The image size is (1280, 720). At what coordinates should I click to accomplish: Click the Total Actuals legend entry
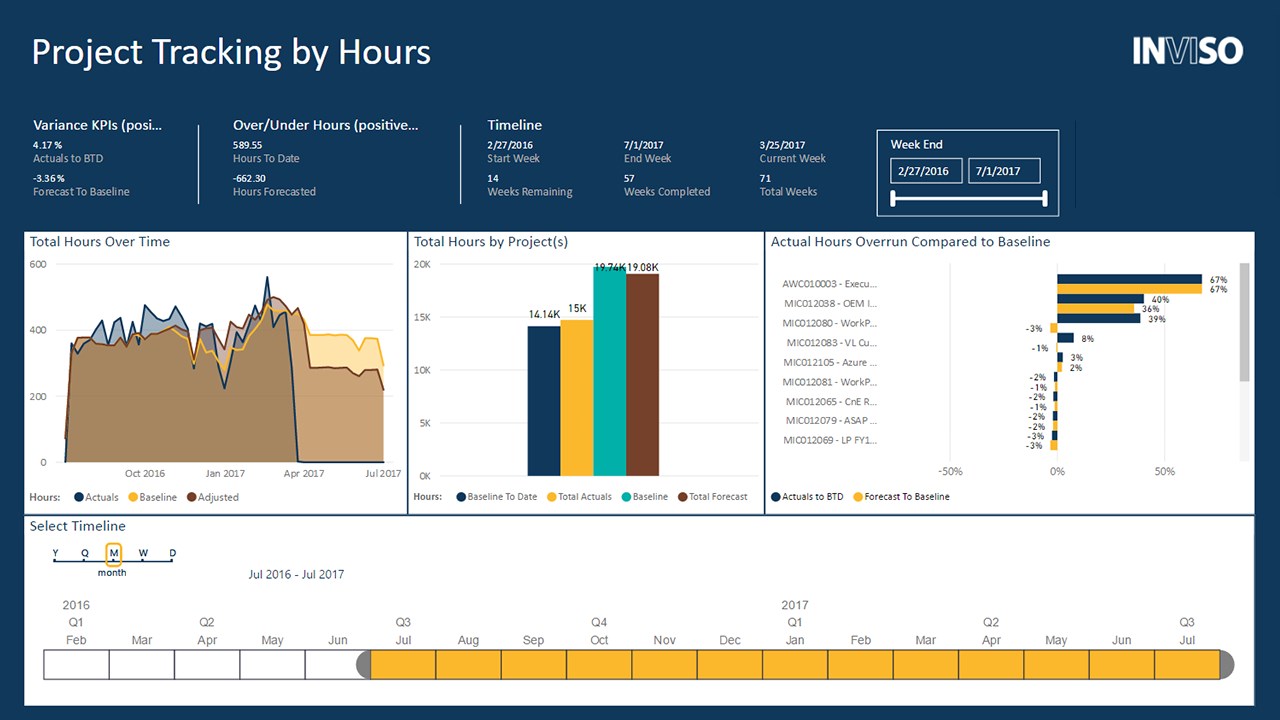(579, 497)
